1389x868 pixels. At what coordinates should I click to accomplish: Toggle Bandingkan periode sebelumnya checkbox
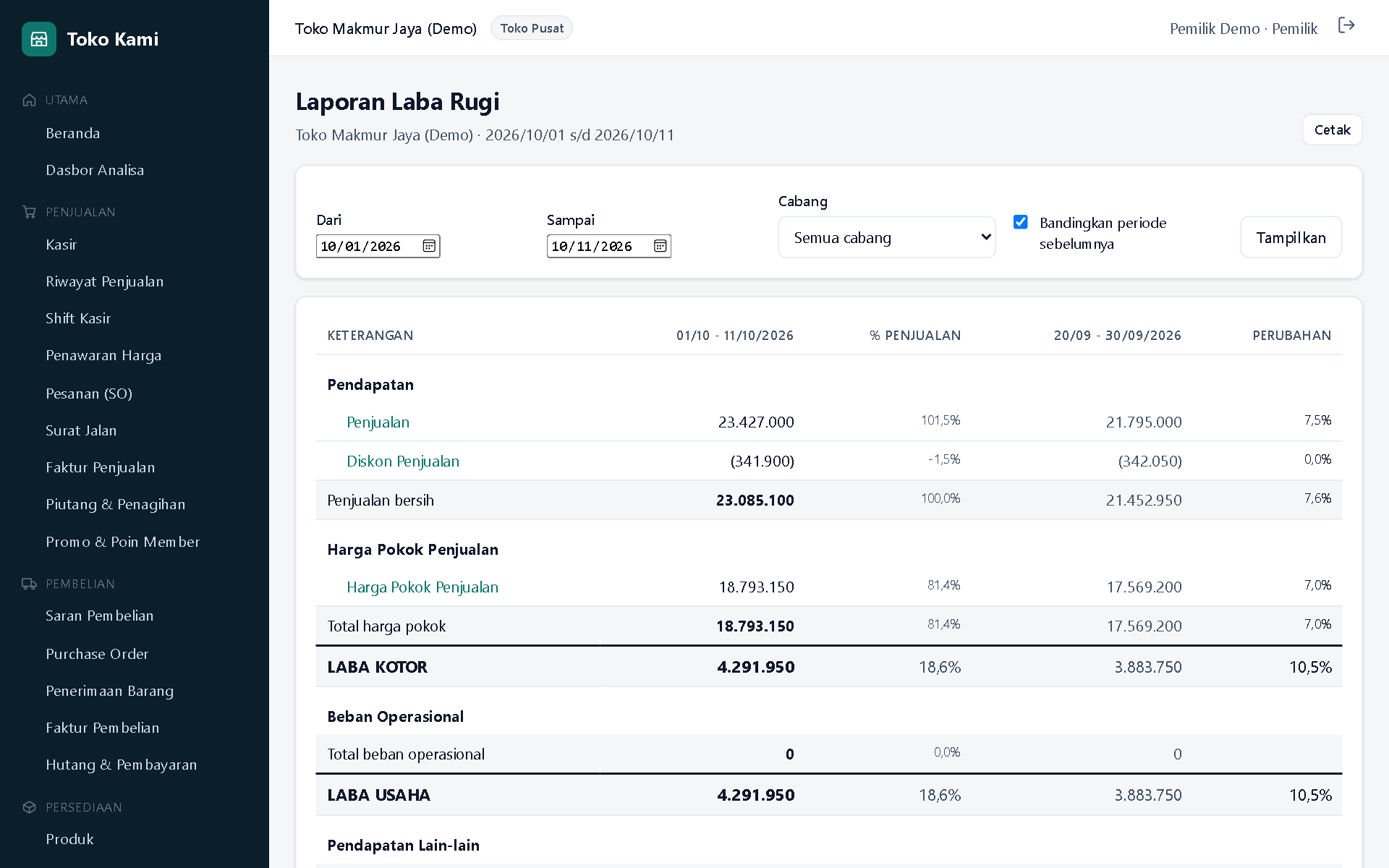click(1021, 222)
